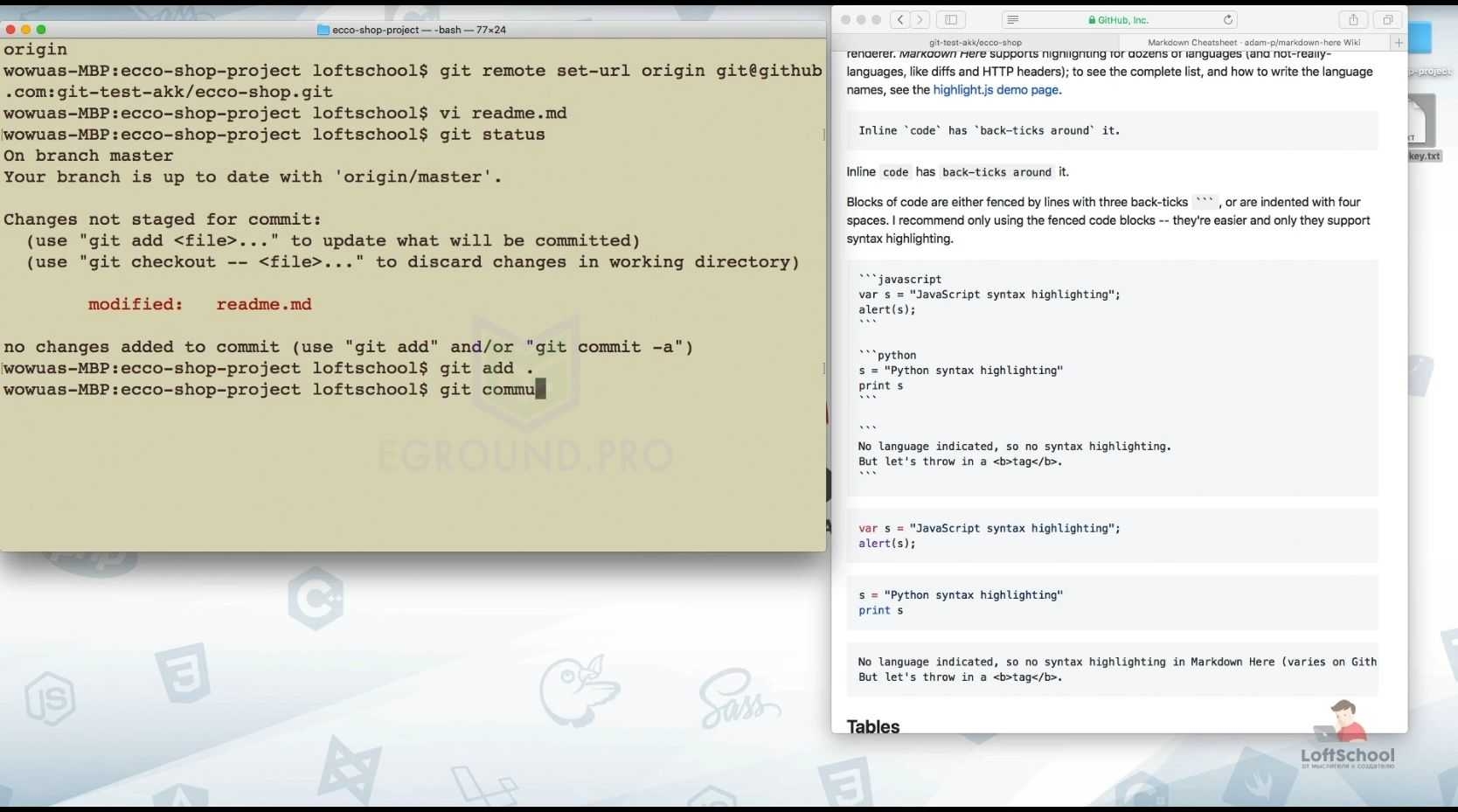Screen dimensions: 1458x812
Task: Focus the GitHub, Inc. address bar
Action: pyautogui.click(x=1119, y=20)
